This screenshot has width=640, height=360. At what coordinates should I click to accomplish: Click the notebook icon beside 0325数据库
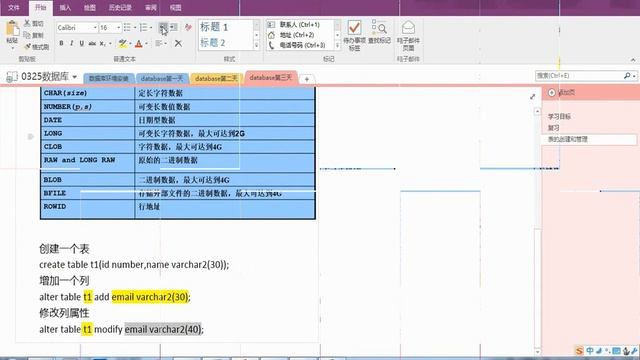click(x=12, y=77)
